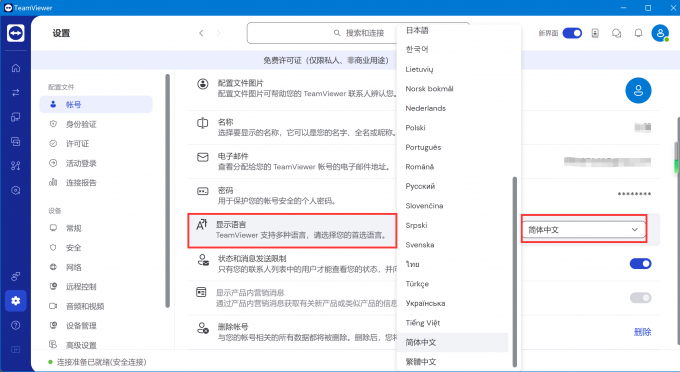
Task: Click the forward navigation arrow
Action: [218, 33]
